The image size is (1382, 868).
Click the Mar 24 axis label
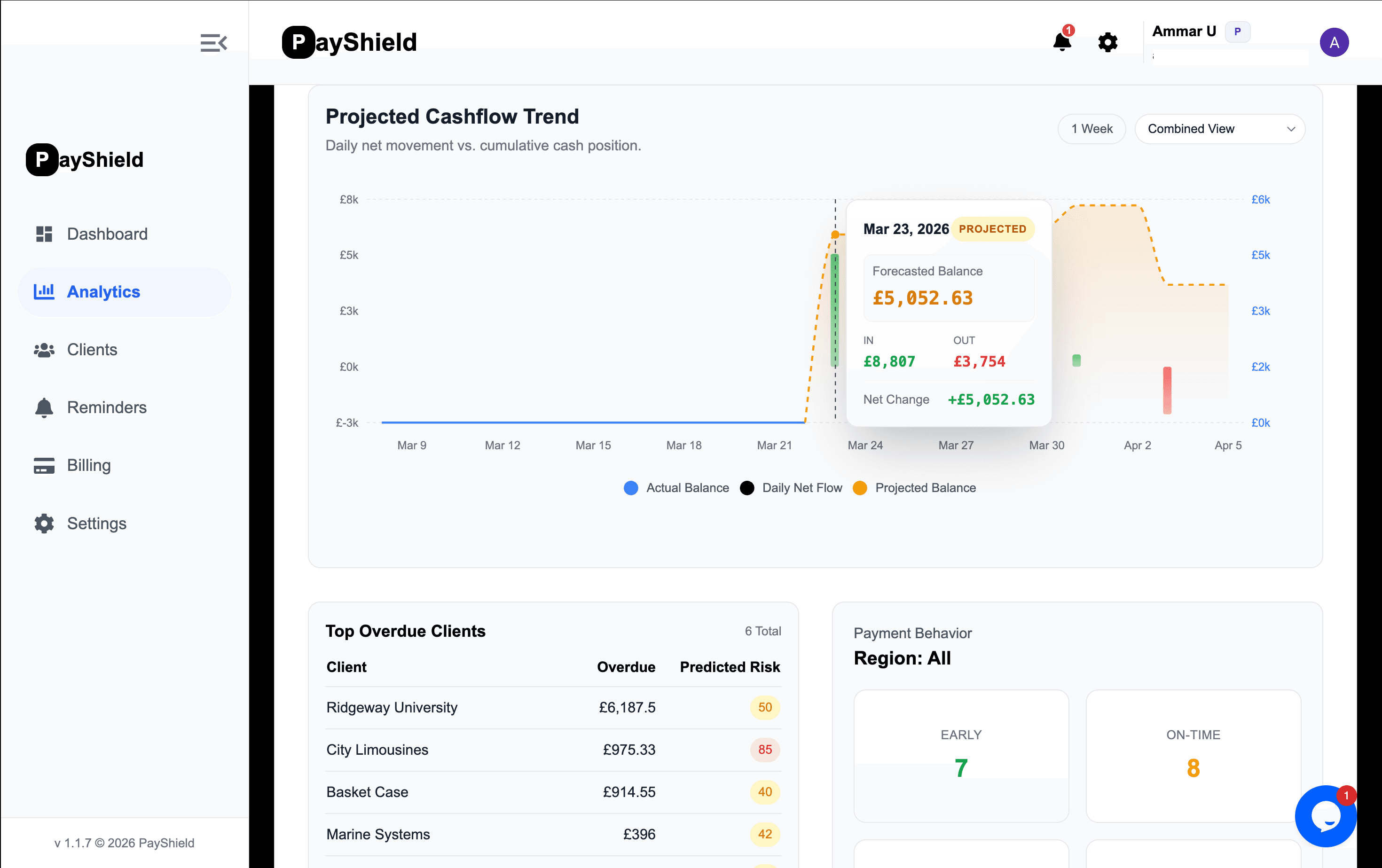pos(865,445)
